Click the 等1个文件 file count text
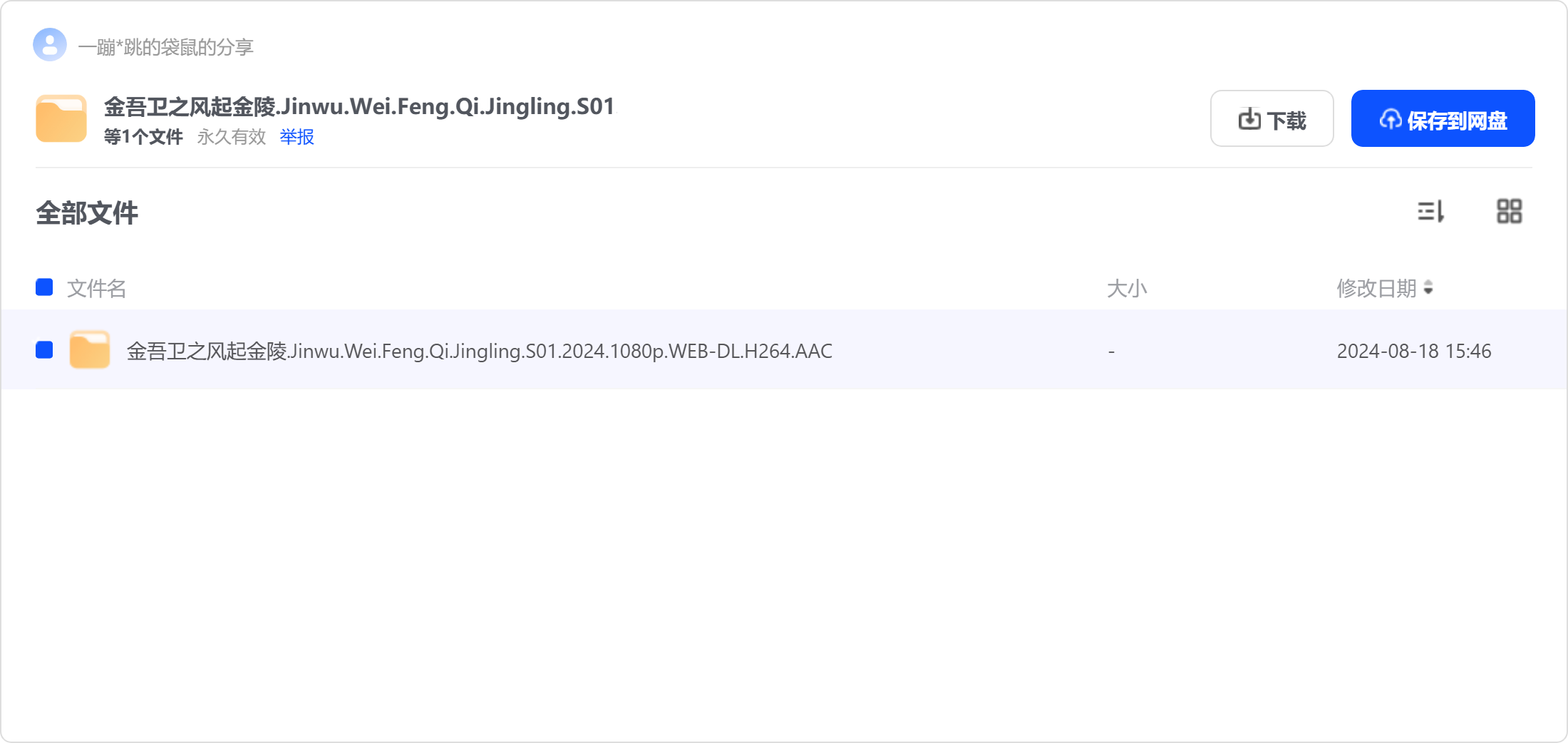Screen dimensions: 1568x743 point(143,137)
